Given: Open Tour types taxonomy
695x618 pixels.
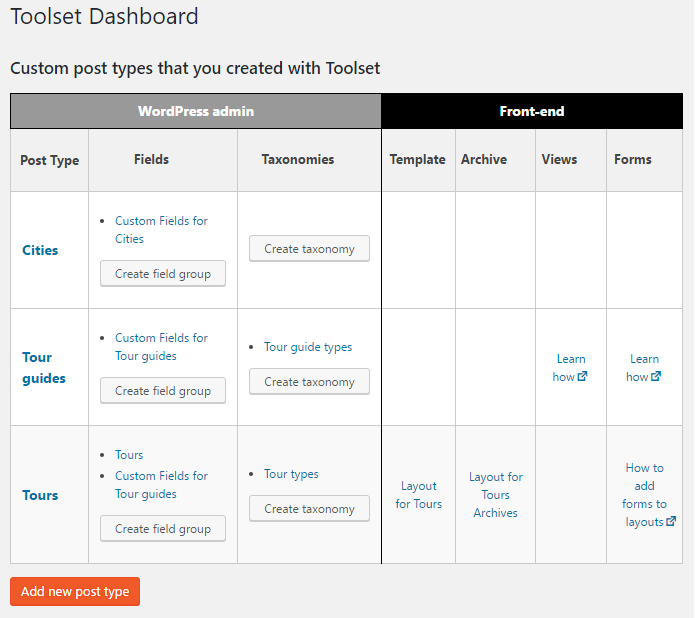Looking at the screenshot, I should 291,474.
